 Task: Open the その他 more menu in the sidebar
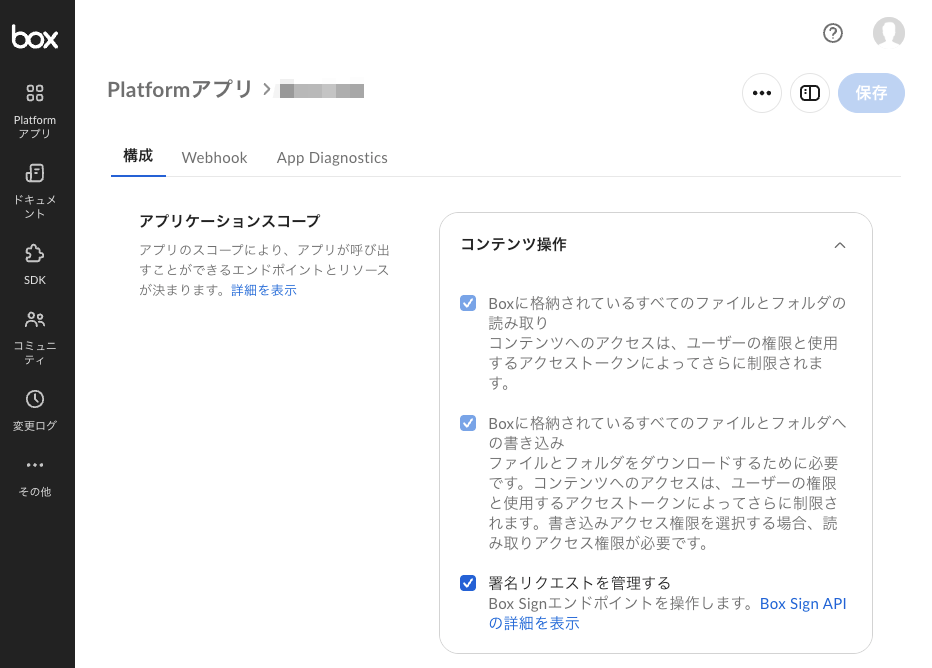(x=35, y=478)
